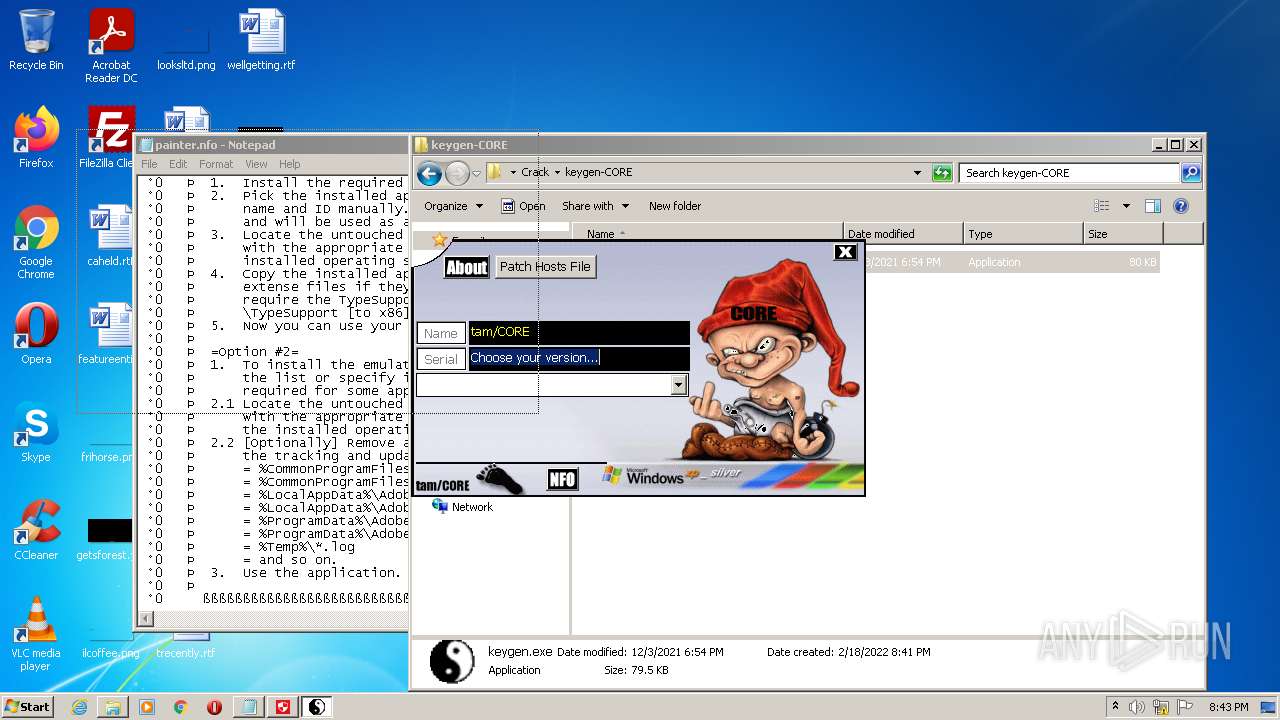The height and width of the screenshot is (720, 1280).
Task: Open the Share with menu
Action: (x=596, y=206)
